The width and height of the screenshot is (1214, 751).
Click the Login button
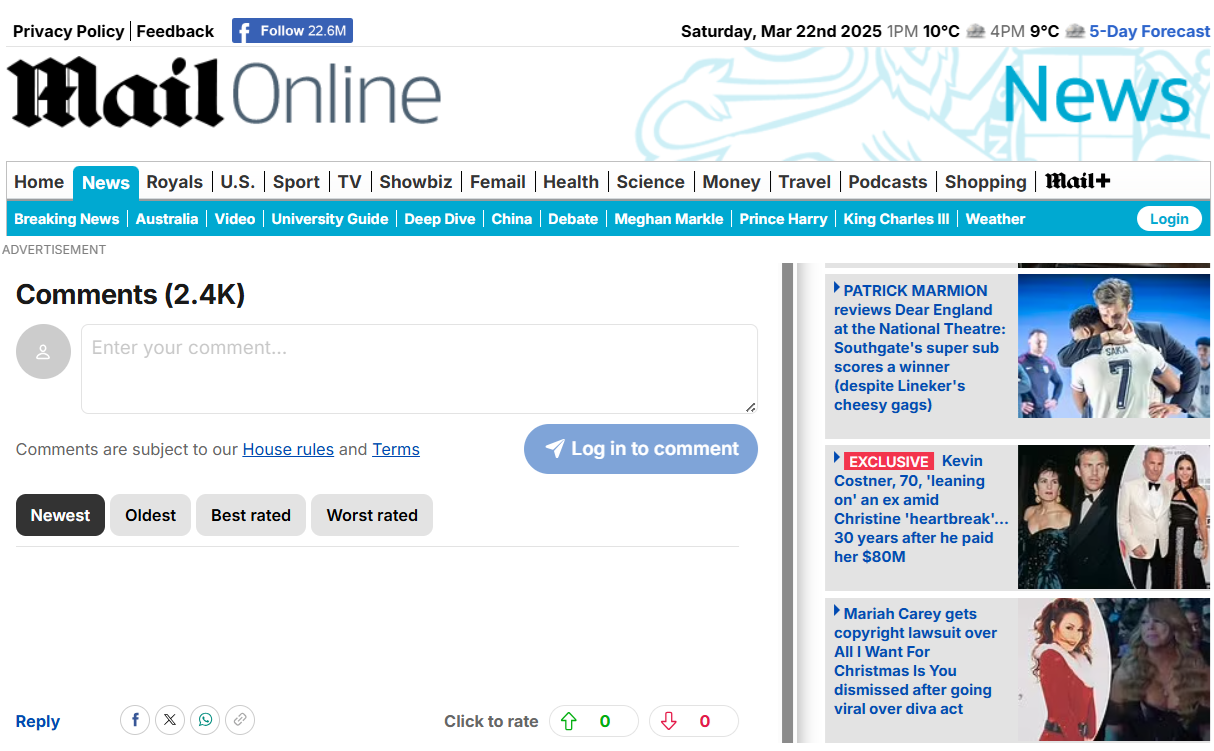click(1169, 219)
